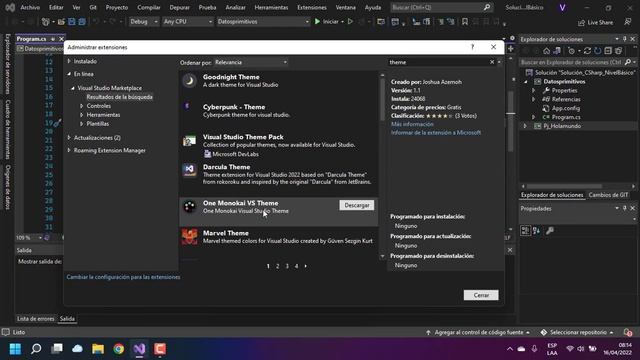Click the Refresh icon in Solution Explorer toolbar
The height and width of the screenshot is (360, 640).
tap(598, 51)
